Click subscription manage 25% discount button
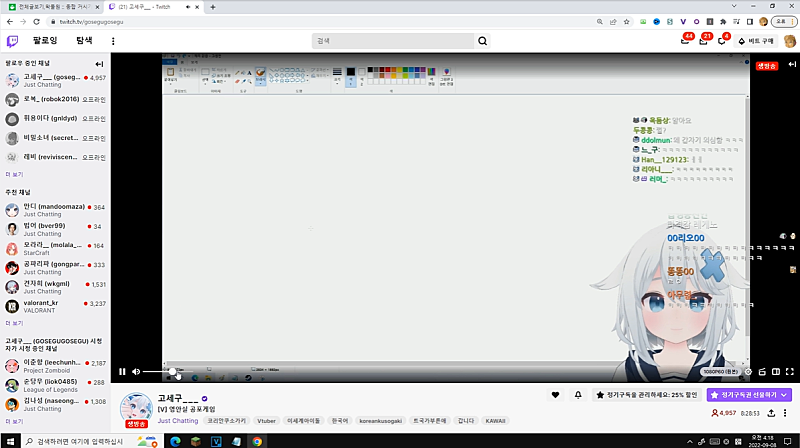The image size is (800, 448). pyautogui.click(x=647, y=394)
